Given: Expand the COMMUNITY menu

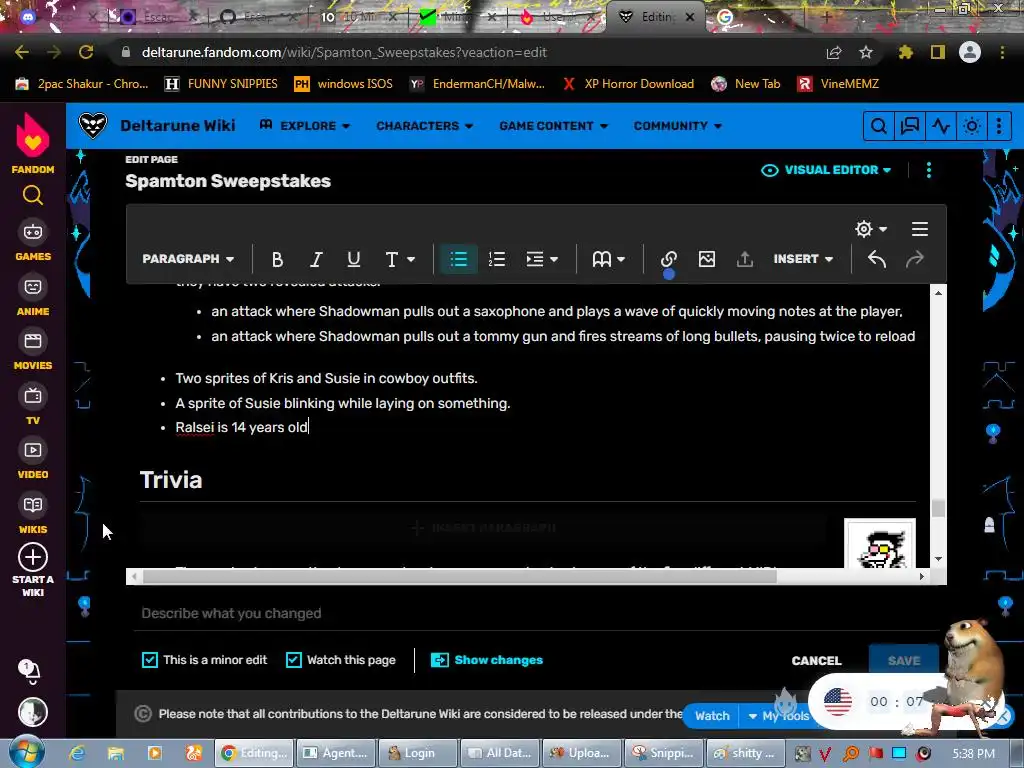Looking at the screenshot, I should (678, 125).
